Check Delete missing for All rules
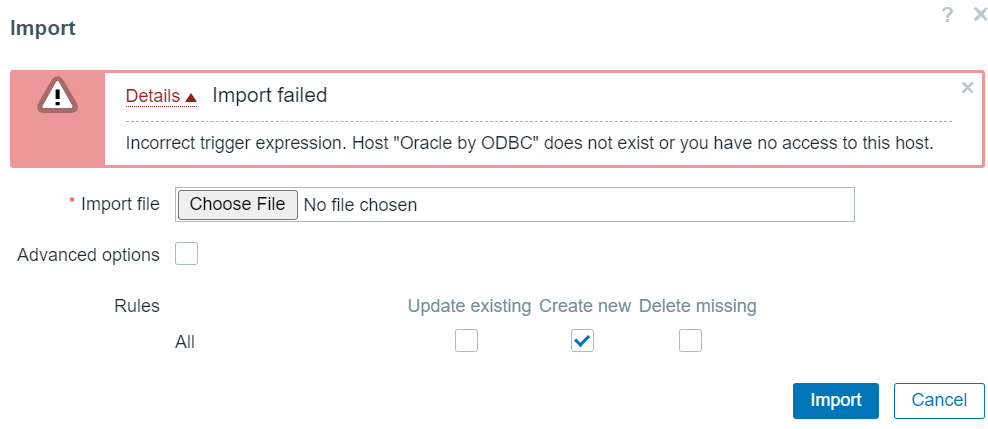The width and height of the screenshot is (988, 429). [x=690, y=341]
